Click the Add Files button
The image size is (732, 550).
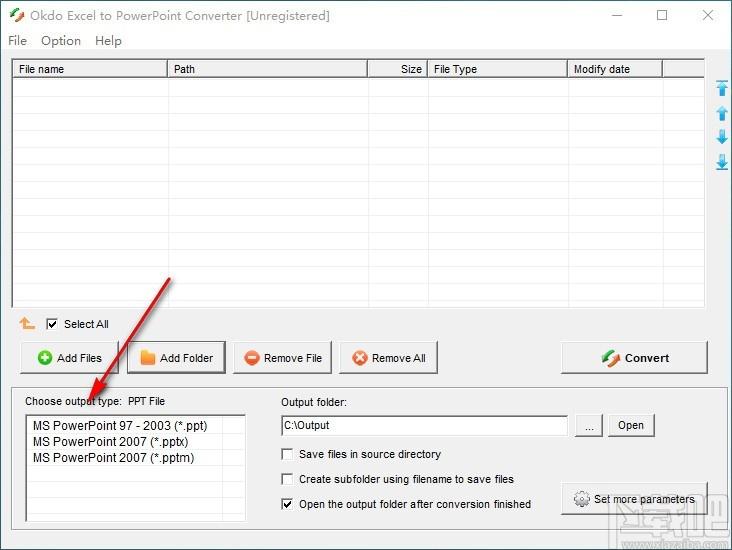(69, 358)
